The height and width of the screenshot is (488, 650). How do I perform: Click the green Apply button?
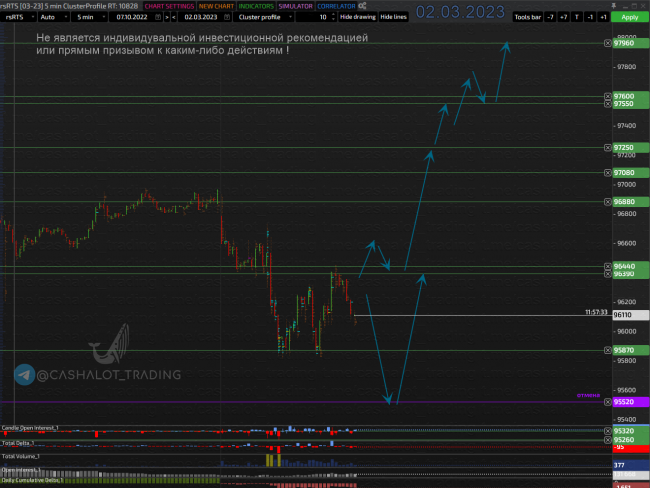[x=629, y=17]
